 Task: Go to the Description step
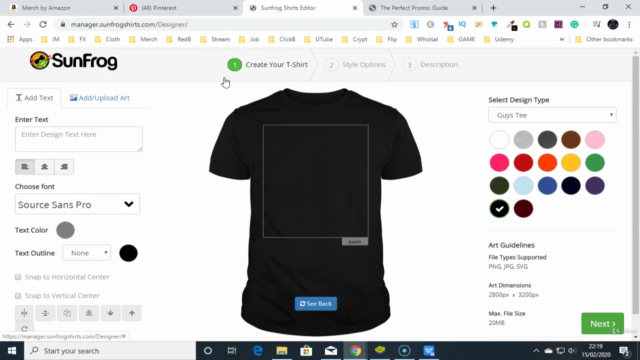(x=430, y=64)
